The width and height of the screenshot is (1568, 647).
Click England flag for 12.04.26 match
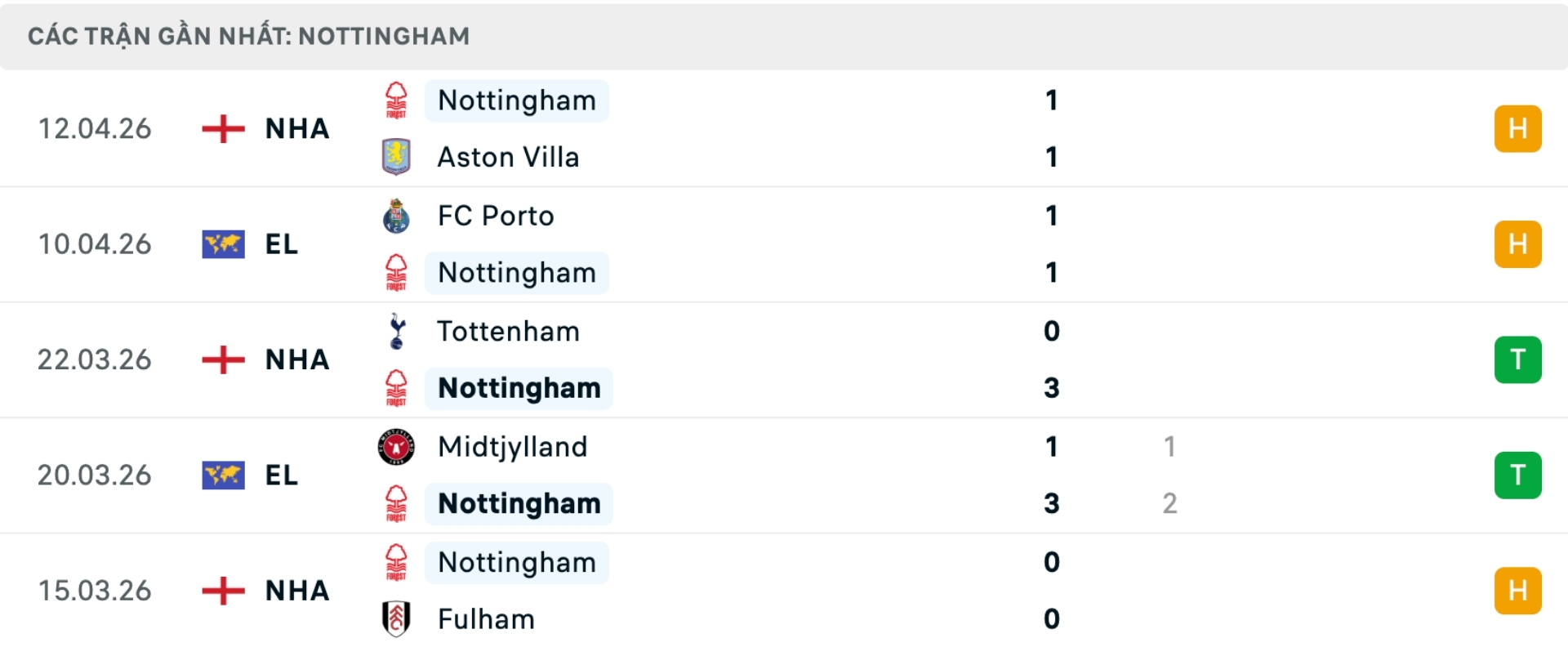[x=223, y=128]
